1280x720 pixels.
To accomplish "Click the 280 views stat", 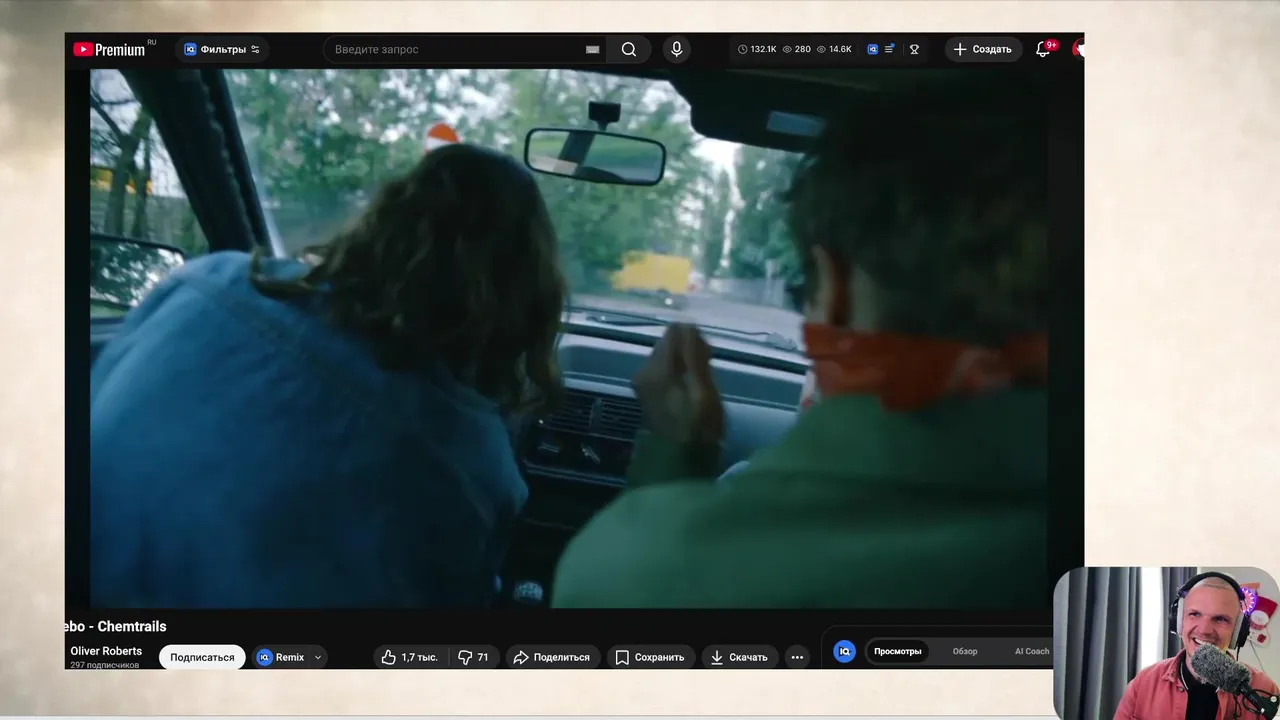I will pyautogui.click(x=796, y=49).
